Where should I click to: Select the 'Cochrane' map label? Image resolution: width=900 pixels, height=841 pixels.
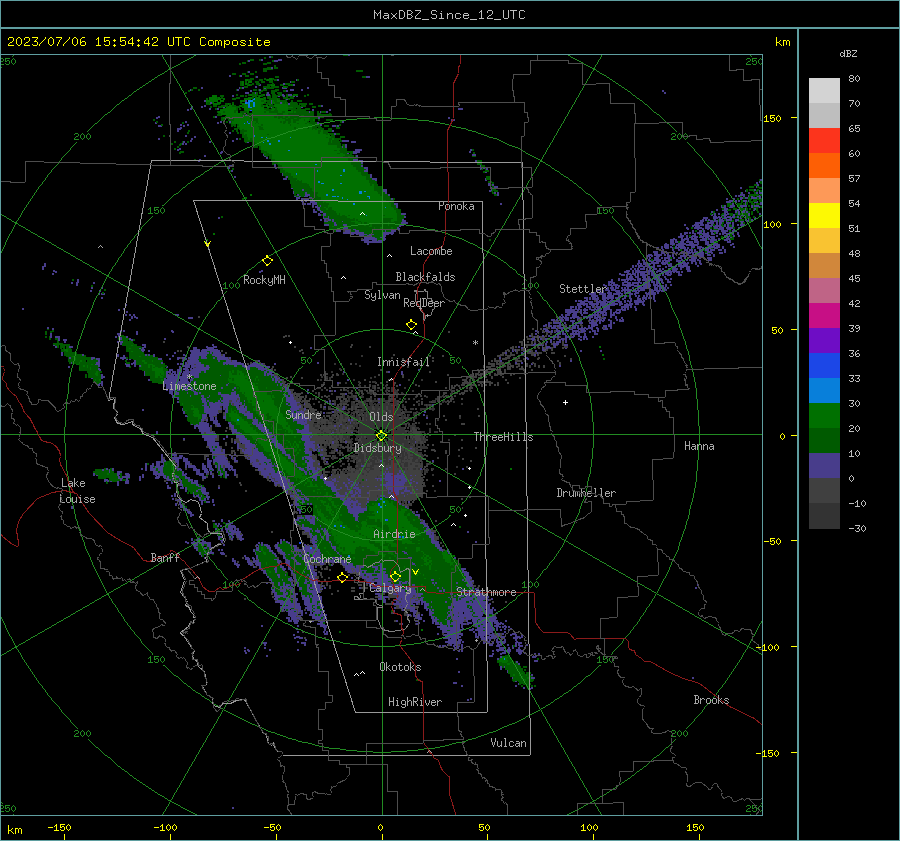tap(327, 559)
